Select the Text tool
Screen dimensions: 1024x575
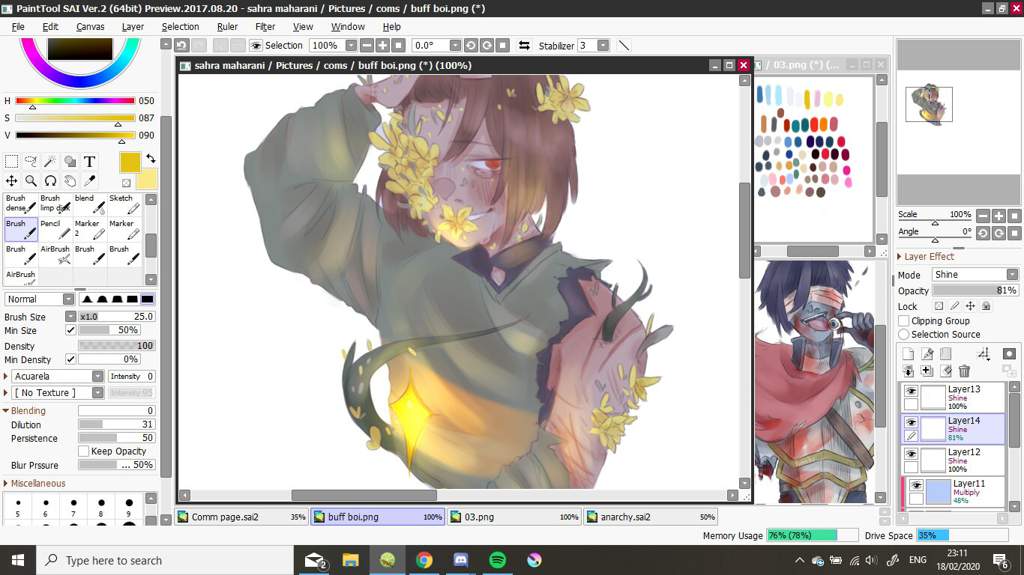point(89,161)
